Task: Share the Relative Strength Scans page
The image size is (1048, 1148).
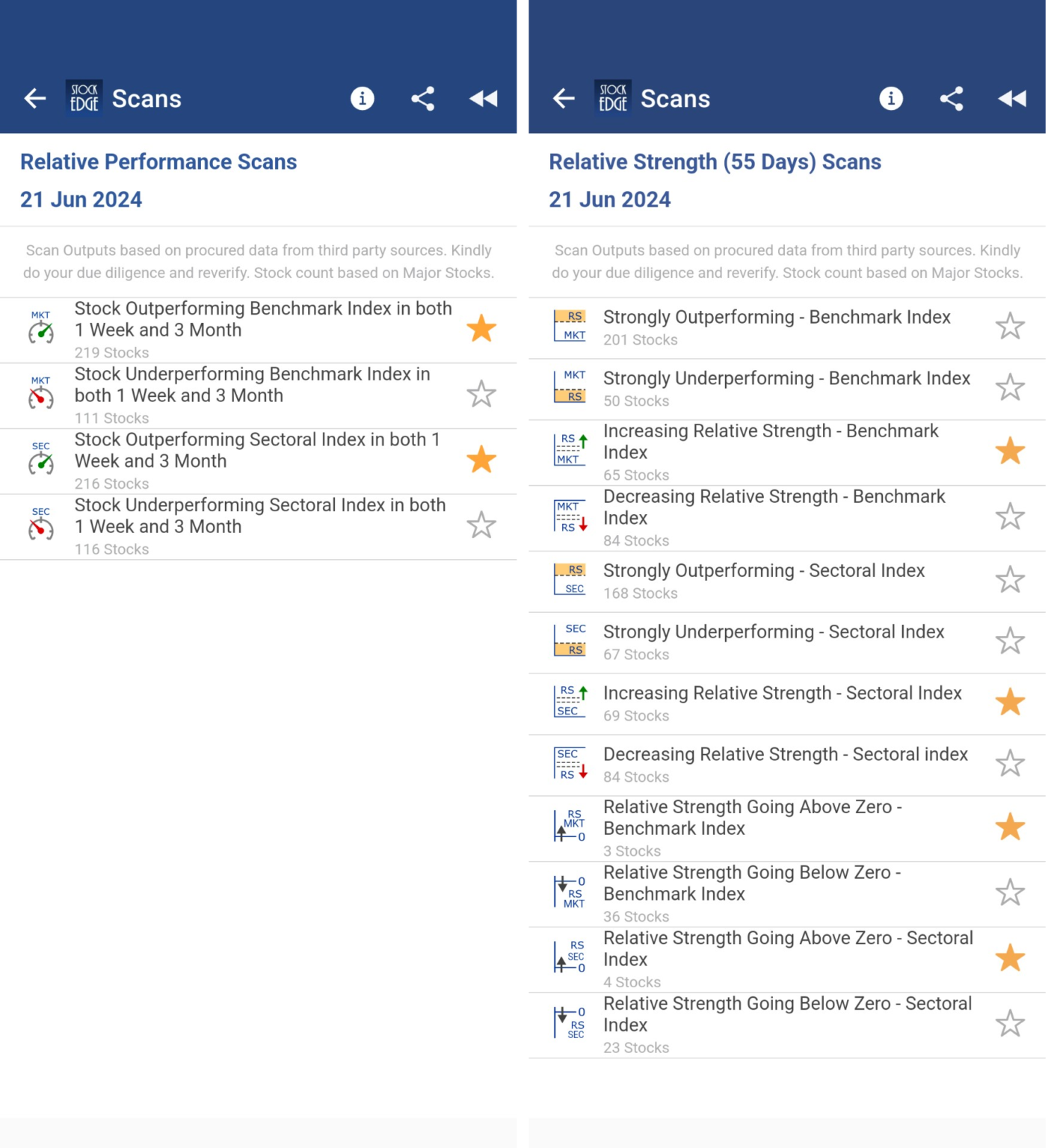Action: point(951,99)
